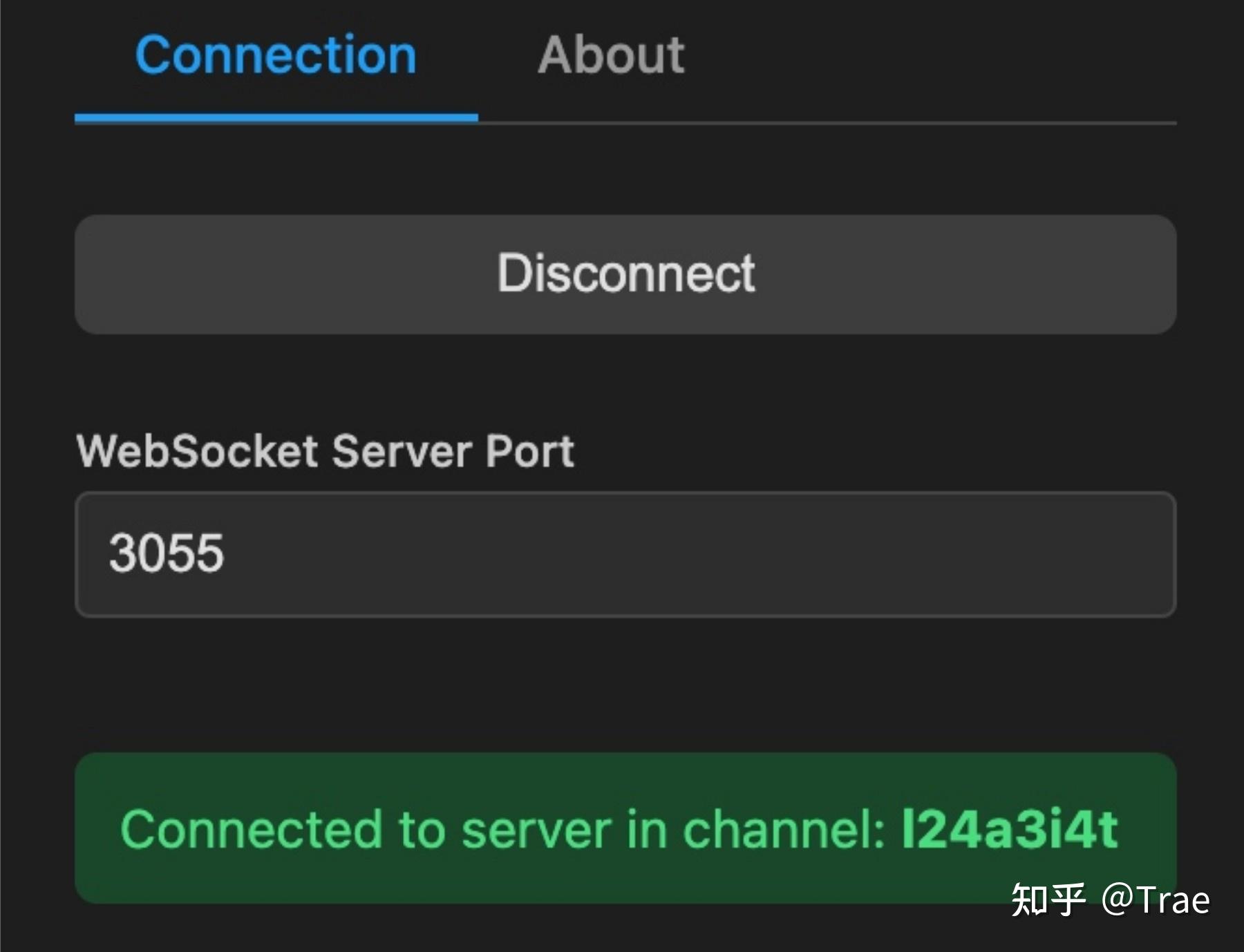Screen dimensions: 1244x952
Task: Focus the WebSocket Server Port field
Action: pyautogui.click(x=625, y=554)
